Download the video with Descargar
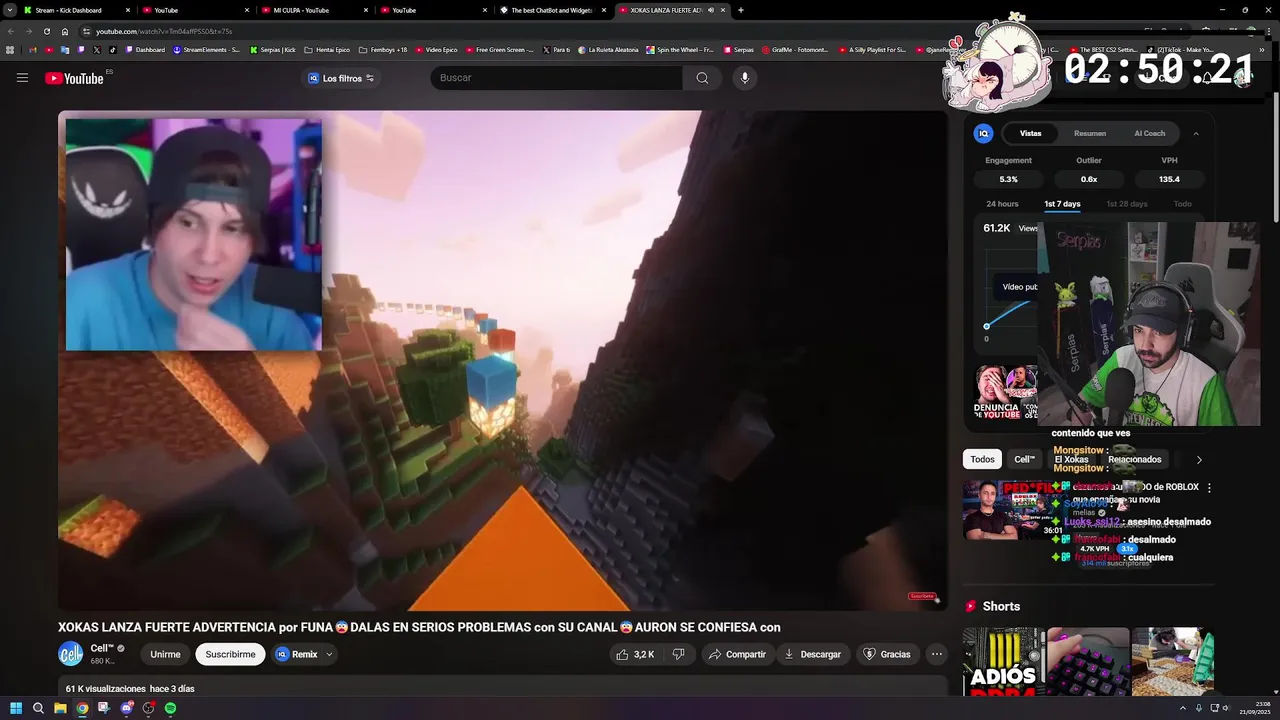Image resolution: width=1280 pixels, height=720 pixels. pos(812,654)
